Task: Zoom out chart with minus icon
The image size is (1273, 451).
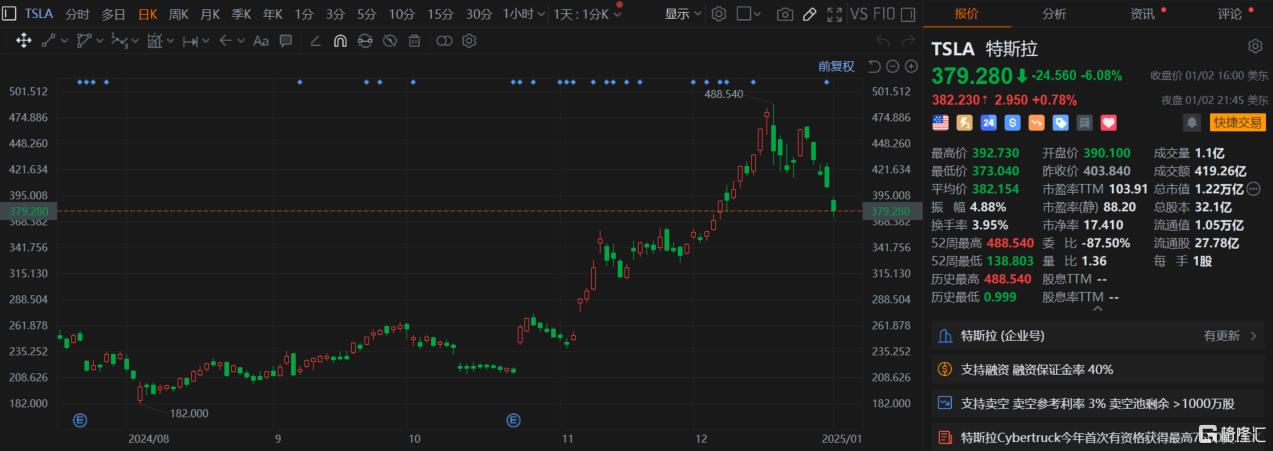Action: [x=892, y=66]
